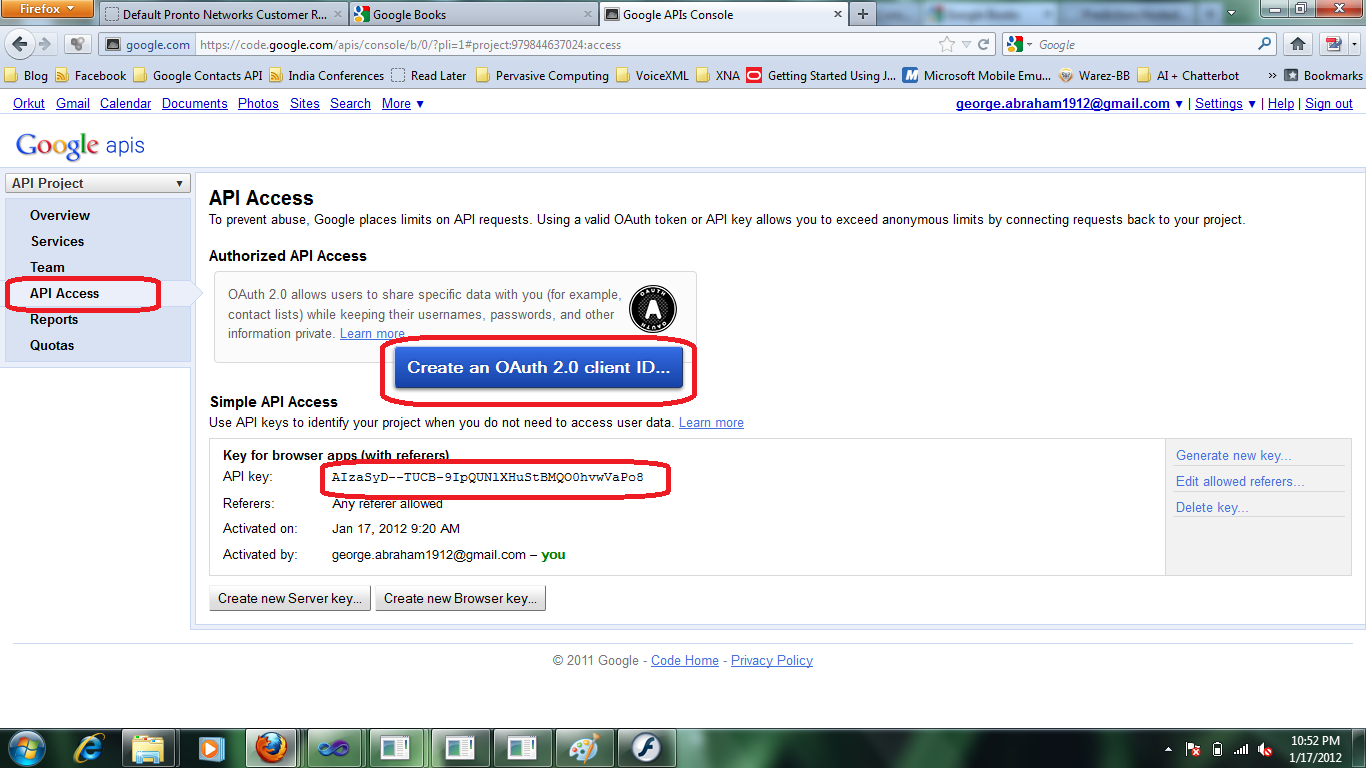1366x768 pixels.
Task: Click the Generate new key link
Action: click(x=1233, y=455)
